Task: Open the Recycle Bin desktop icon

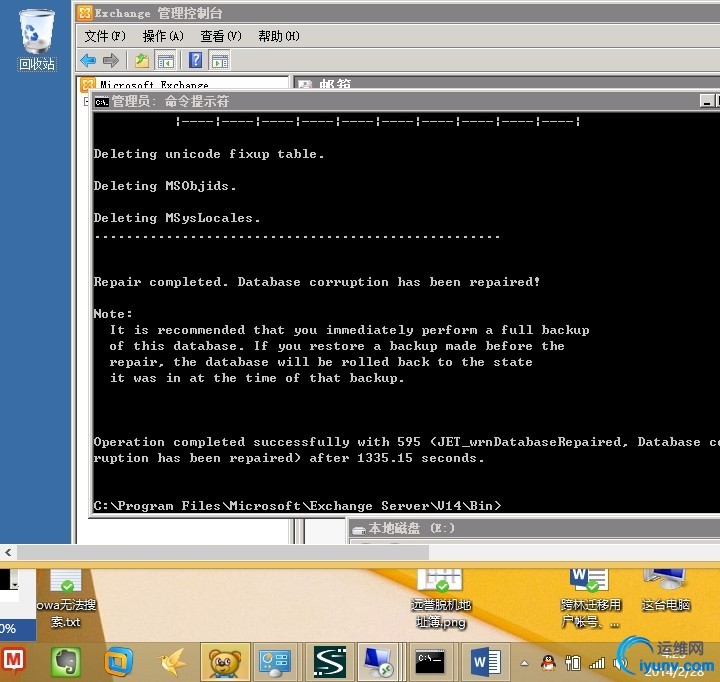Action: (x=37, y=40)
